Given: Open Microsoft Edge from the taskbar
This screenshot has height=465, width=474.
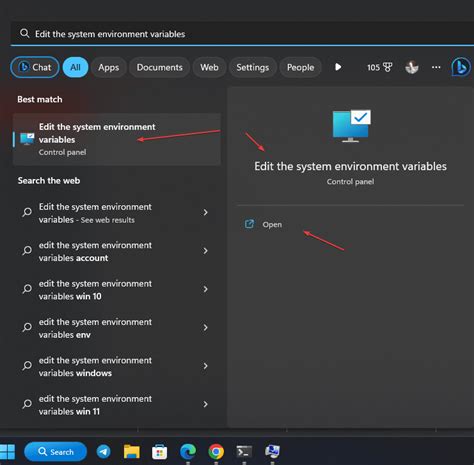Looking at the screenshot, I should point(188,452).
